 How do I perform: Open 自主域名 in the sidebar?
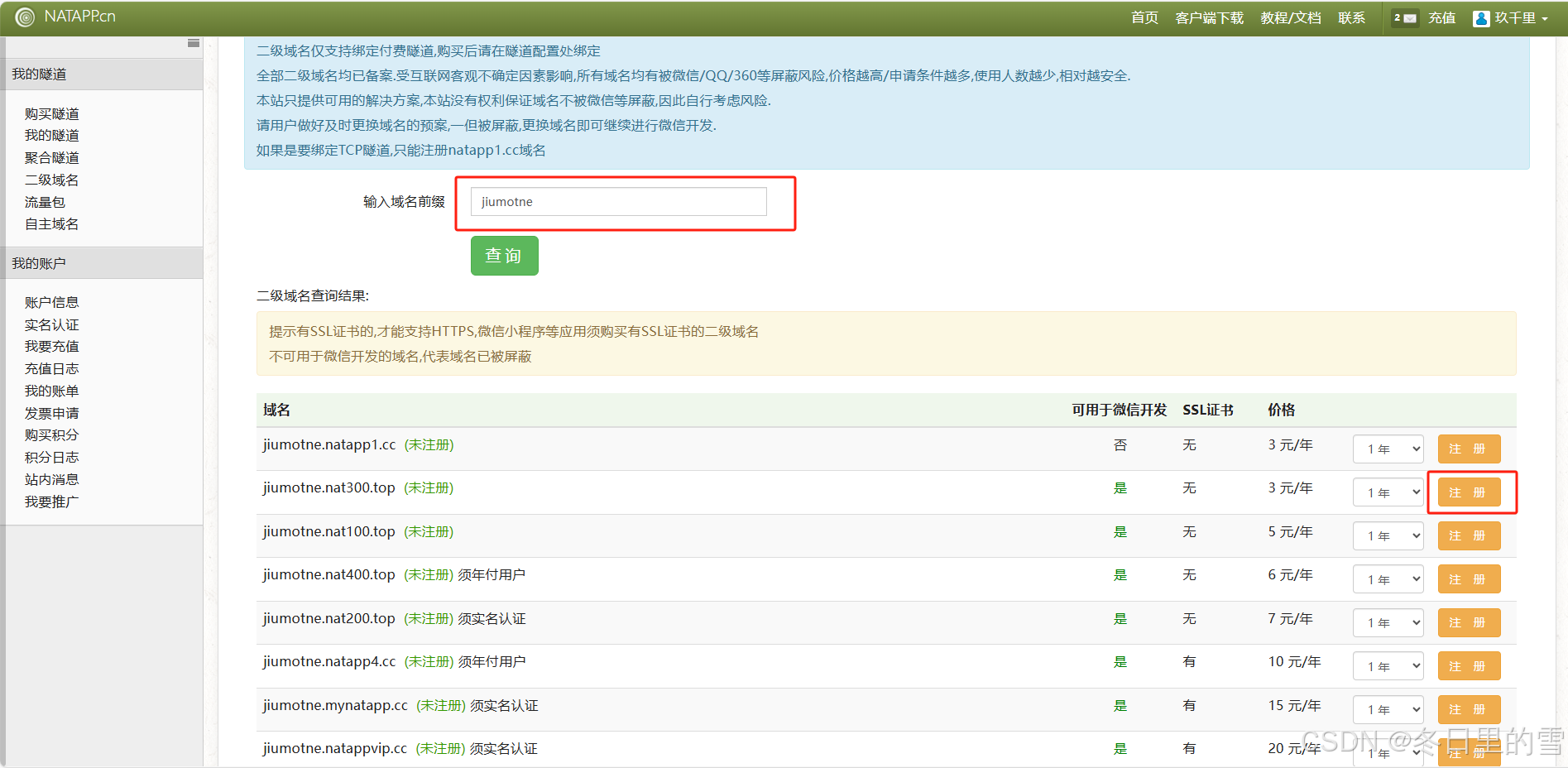click(52, 224)
